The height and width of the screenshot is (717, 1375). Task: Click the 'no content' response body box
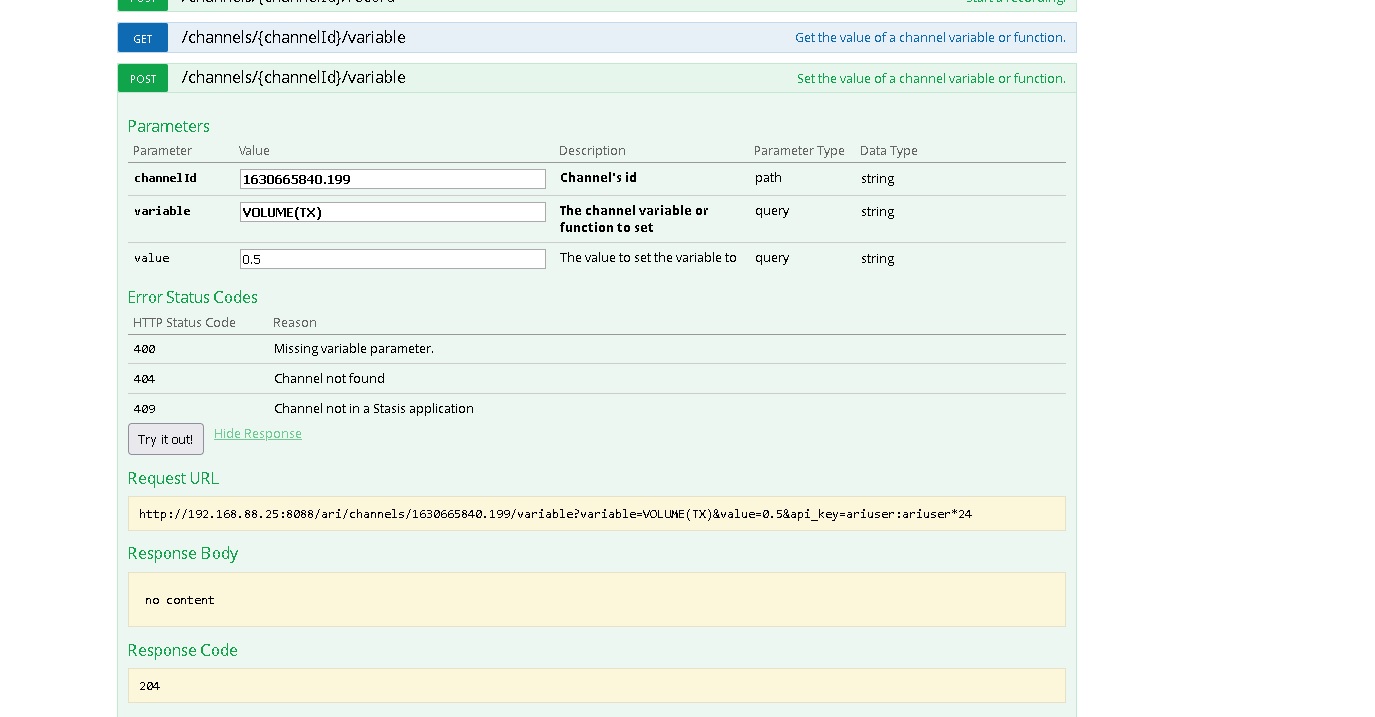pyautogui.click(x=596, y=600)
